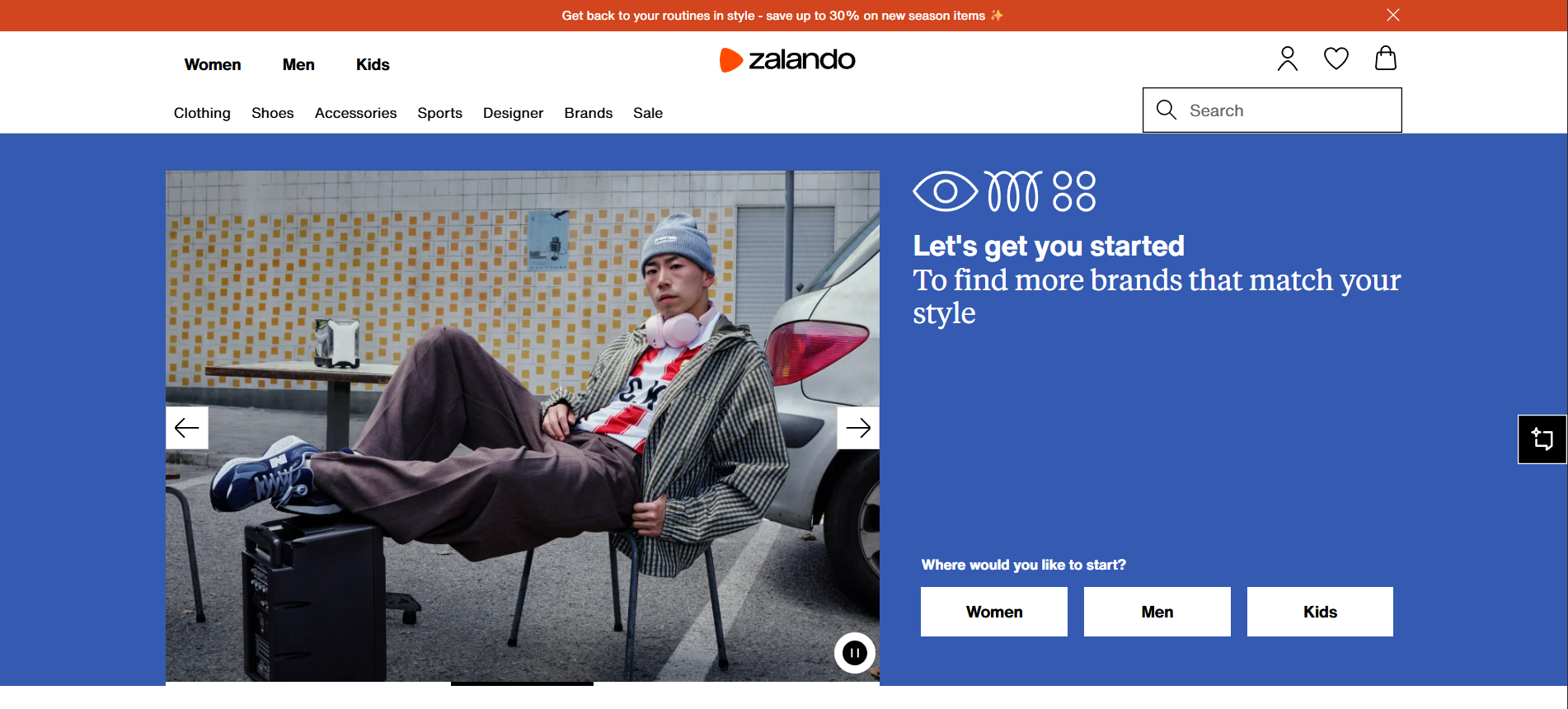1568x709 pixels.
Task: Select the Kids tab in header
Action: pos(373,64)
